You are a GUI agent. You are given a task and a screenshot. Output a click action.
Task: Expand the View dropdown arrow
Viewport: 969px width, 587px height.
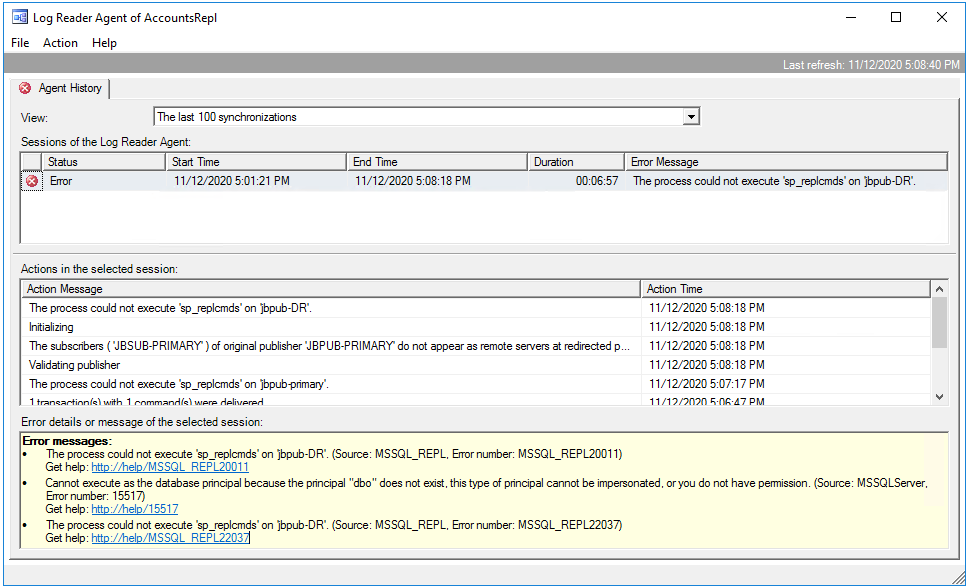click(x=691, y=117)
